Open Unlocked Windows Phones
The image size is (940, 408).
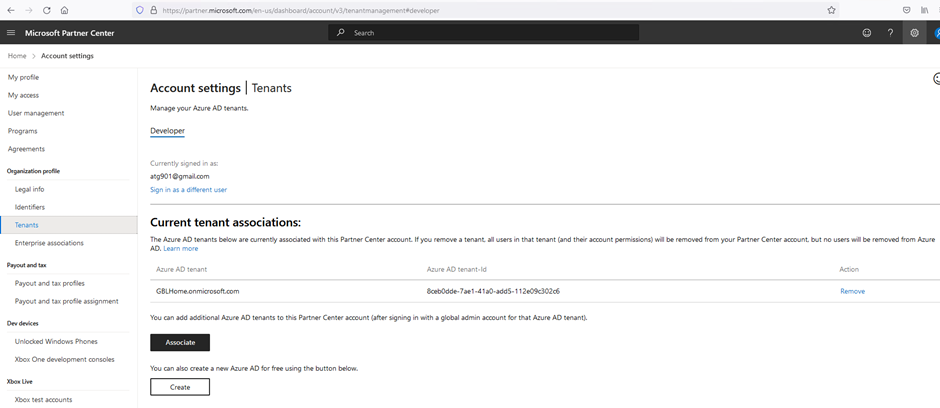(56, 341)
